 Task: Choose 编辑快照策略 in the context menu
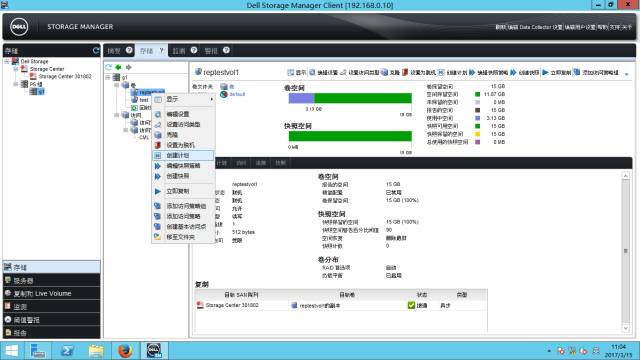(183, 166)
